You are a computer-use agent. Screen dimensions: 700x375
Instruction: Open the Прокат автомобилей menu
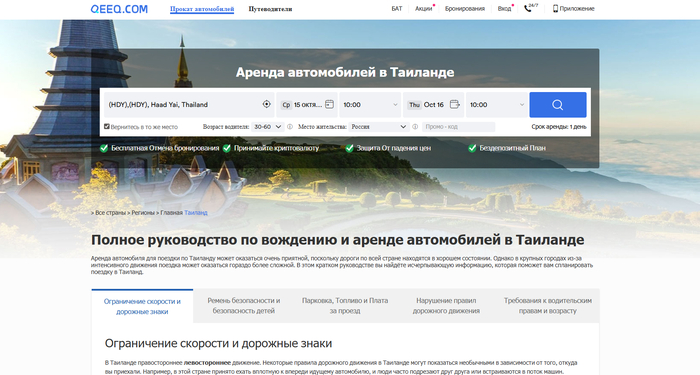(x=202, y=9)
